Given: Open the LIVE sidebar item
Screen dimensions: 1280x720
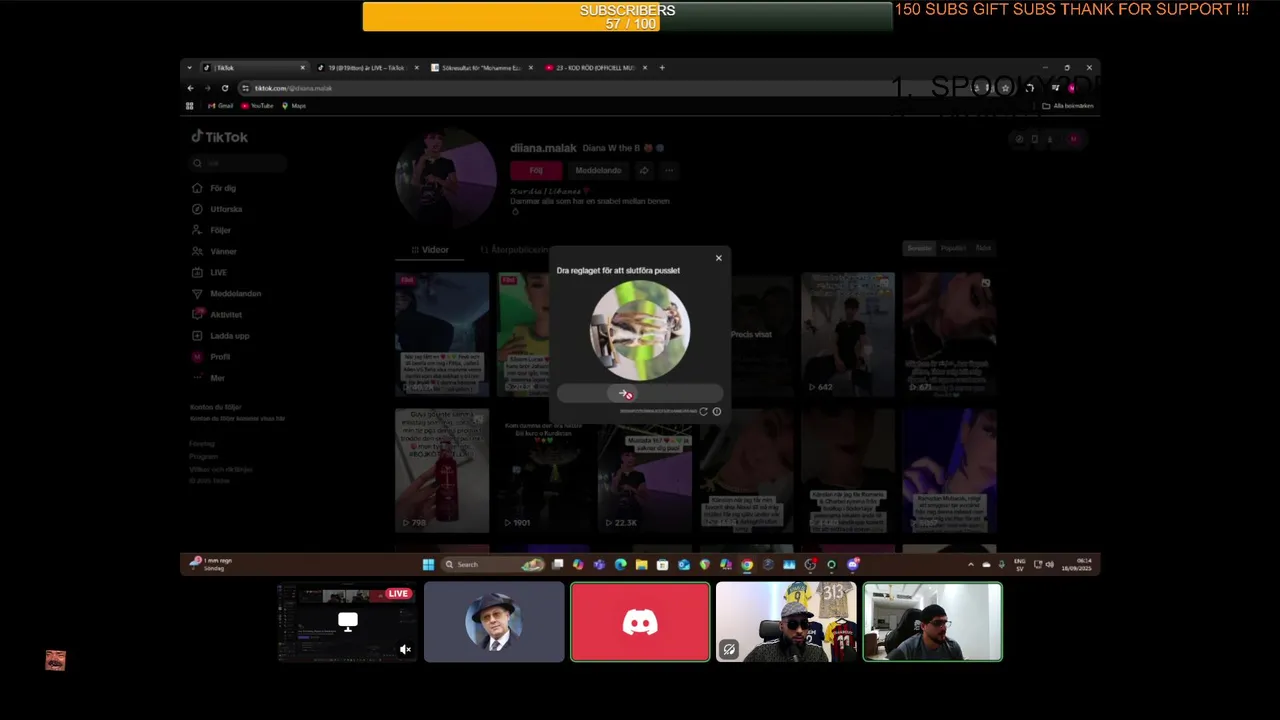Looking at the screenshot, I should [x=210, y=272].
